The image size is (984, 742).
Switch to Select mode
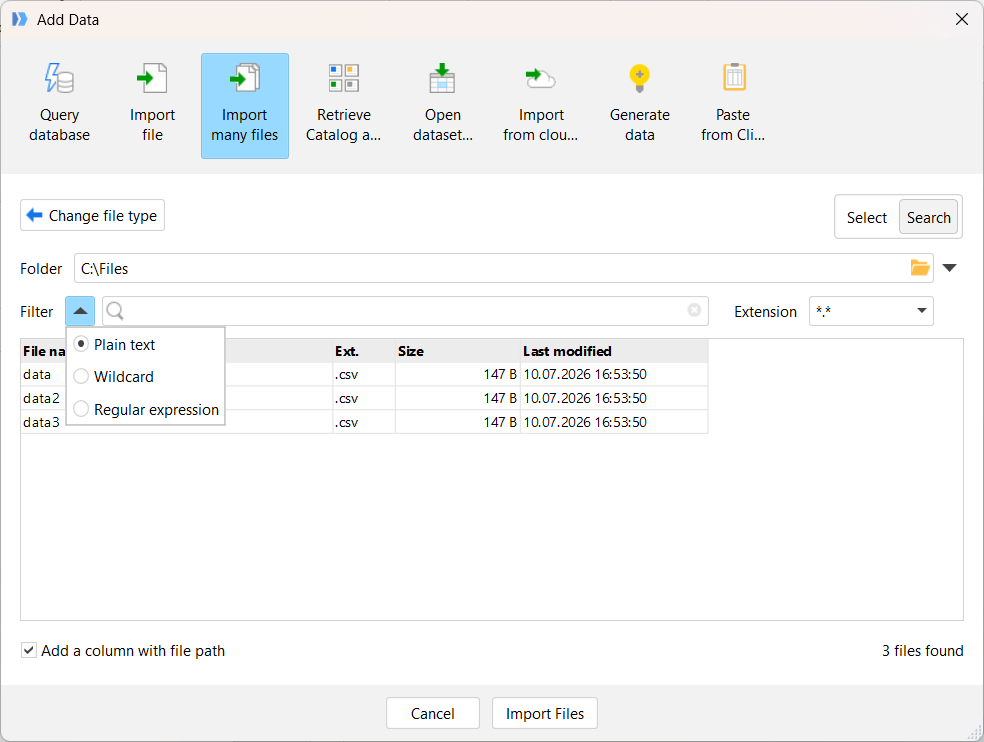click(867, 217)
